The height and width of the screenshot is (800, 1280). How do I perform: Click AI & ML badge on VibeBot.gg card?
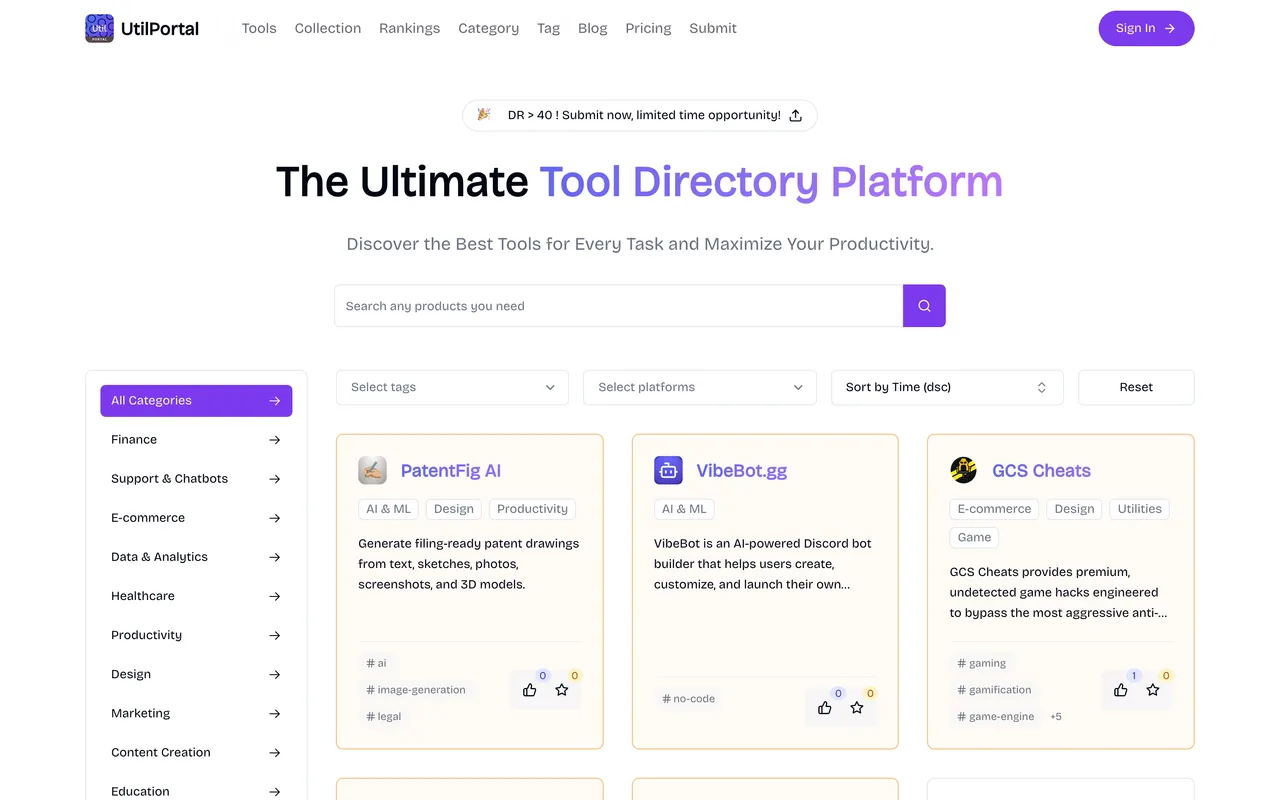coord(684,509)
